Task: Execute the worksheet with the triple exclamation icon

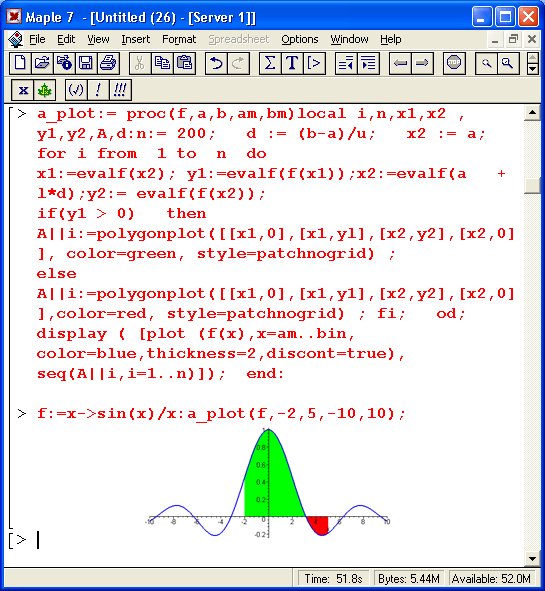Action: click(x=120, y=90)
